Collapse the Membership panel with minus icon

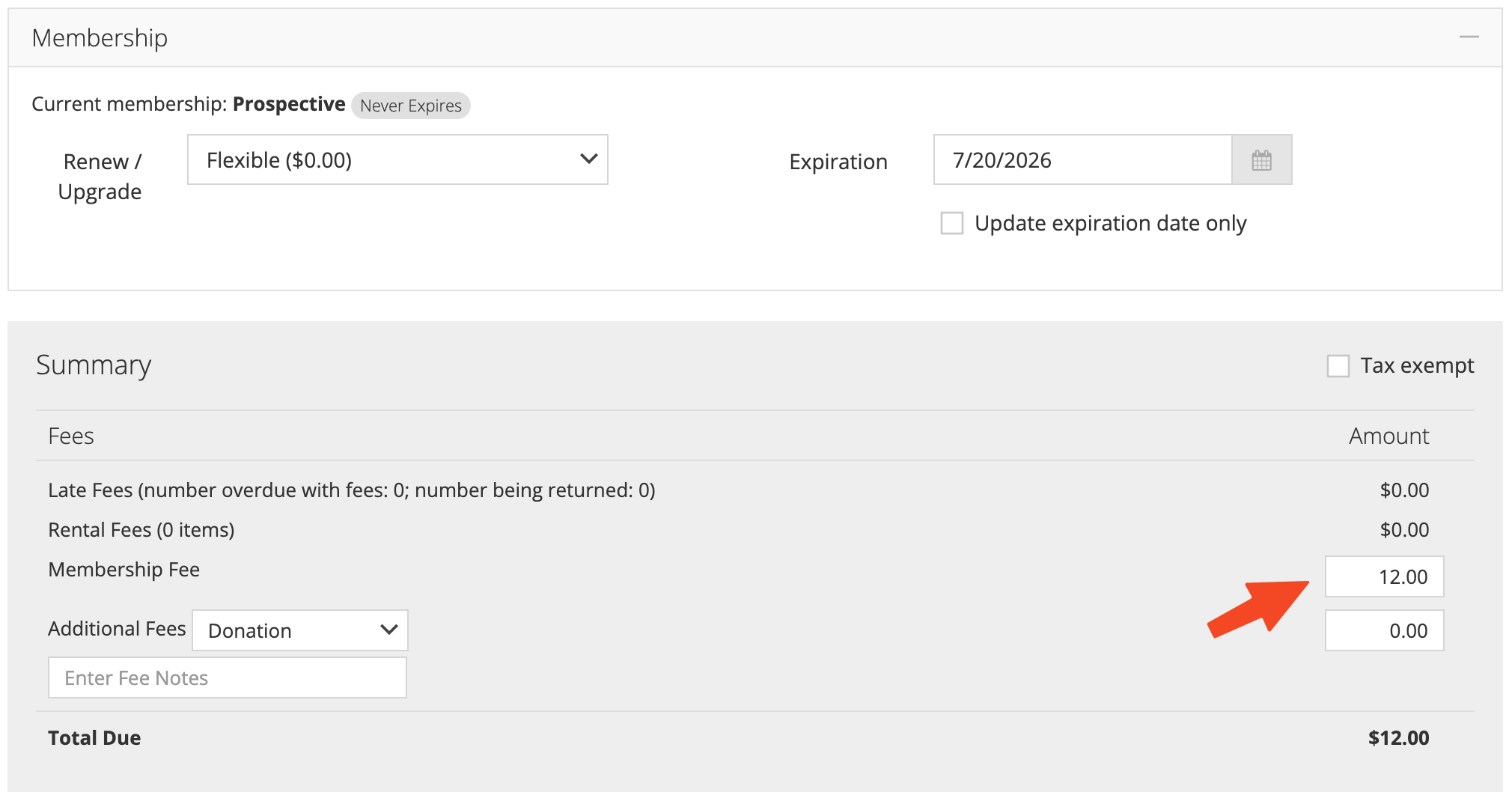(1469, 37)
